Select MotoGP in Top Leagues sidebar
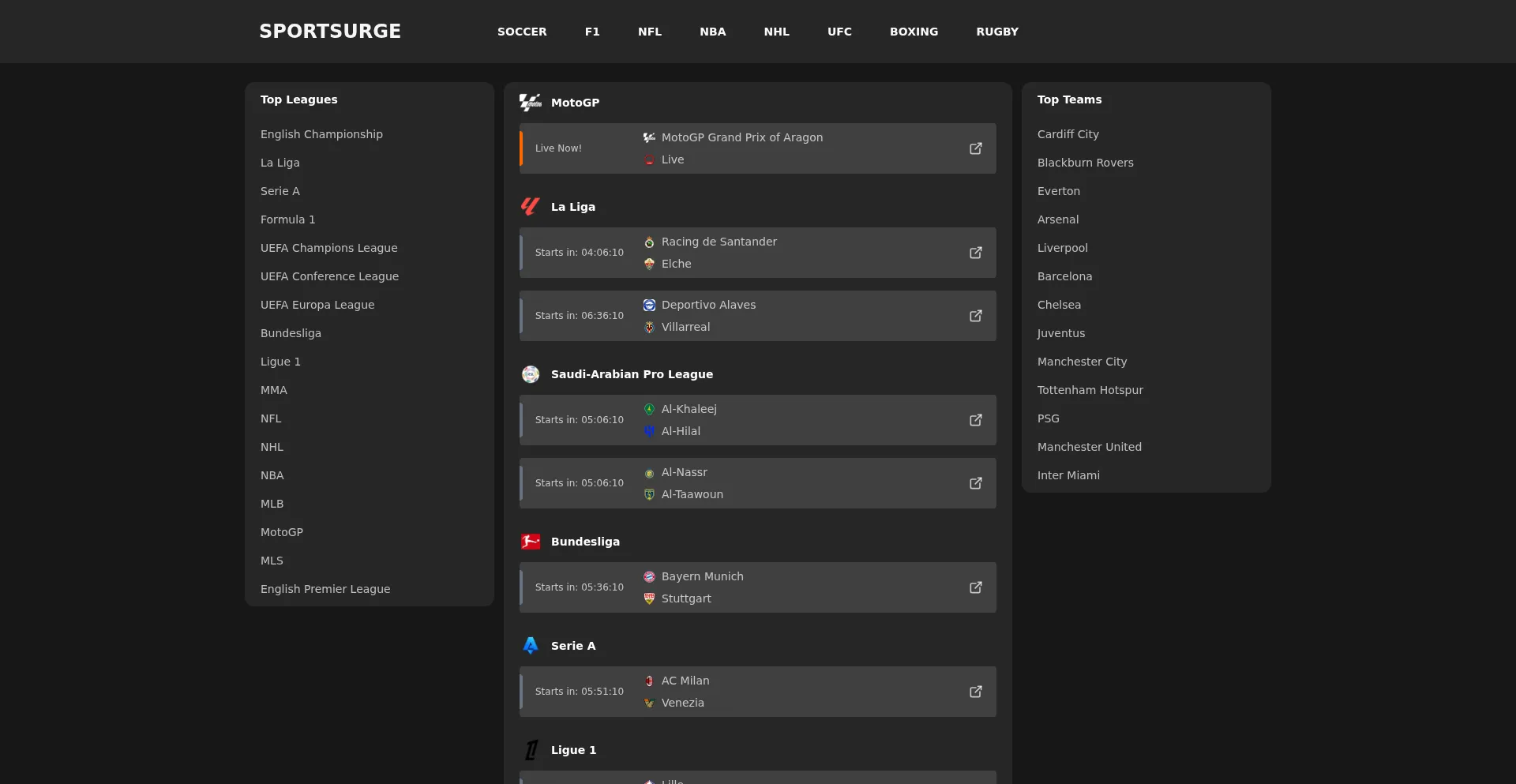The width and height of the screenshot is (1516, 784). pyautogui.click(x=282, y=532)
